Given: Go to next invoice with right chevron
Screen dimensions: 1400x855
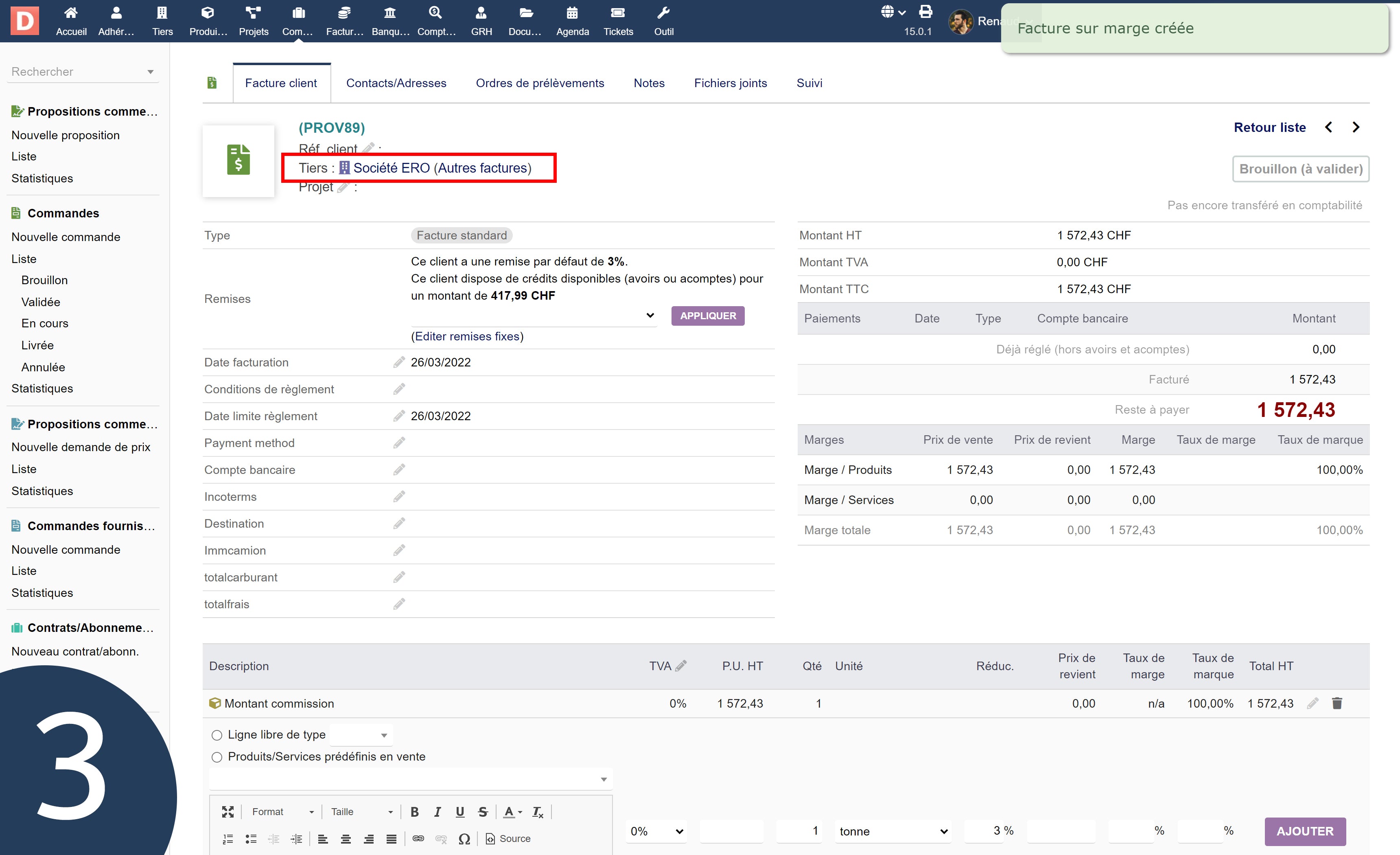Looking at the screenshot, I should point(1356,127).
